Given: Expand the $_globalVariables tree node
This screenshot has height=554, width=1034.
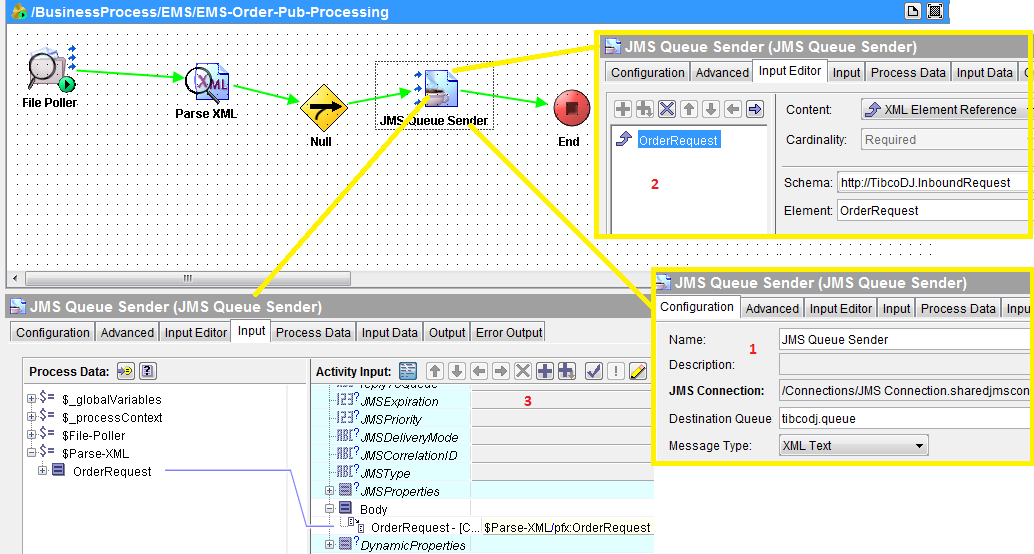Looking at the screenshot, I should click(31, 398).
